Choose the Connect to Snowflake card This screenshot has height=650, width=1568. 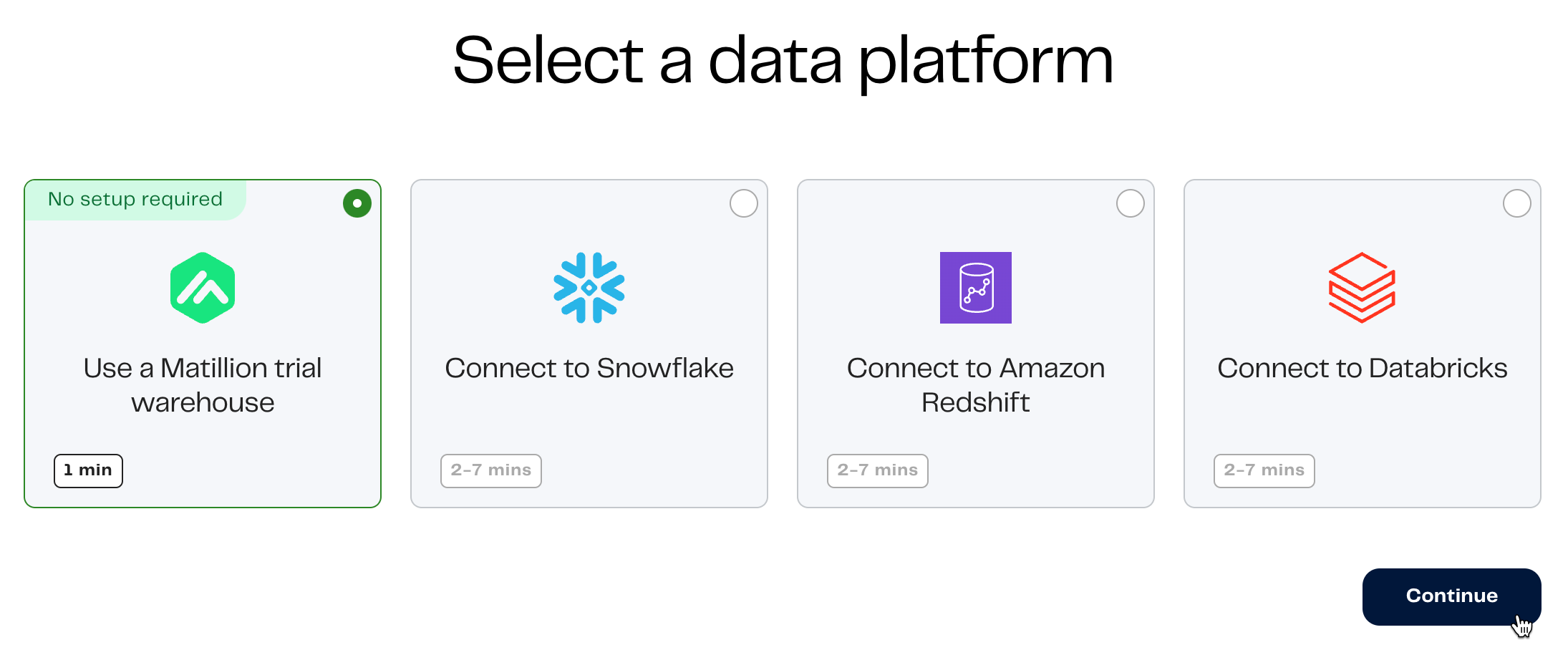589,344
